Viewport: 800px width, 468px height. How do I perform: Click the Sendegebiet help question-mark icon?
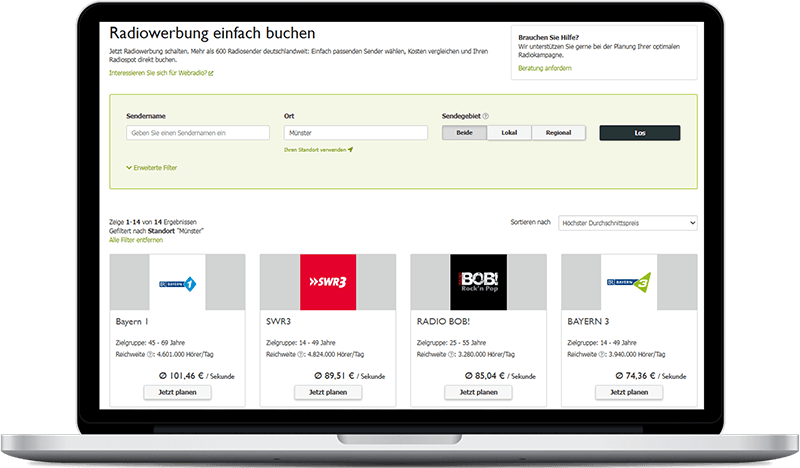click(x=485, y=116)
